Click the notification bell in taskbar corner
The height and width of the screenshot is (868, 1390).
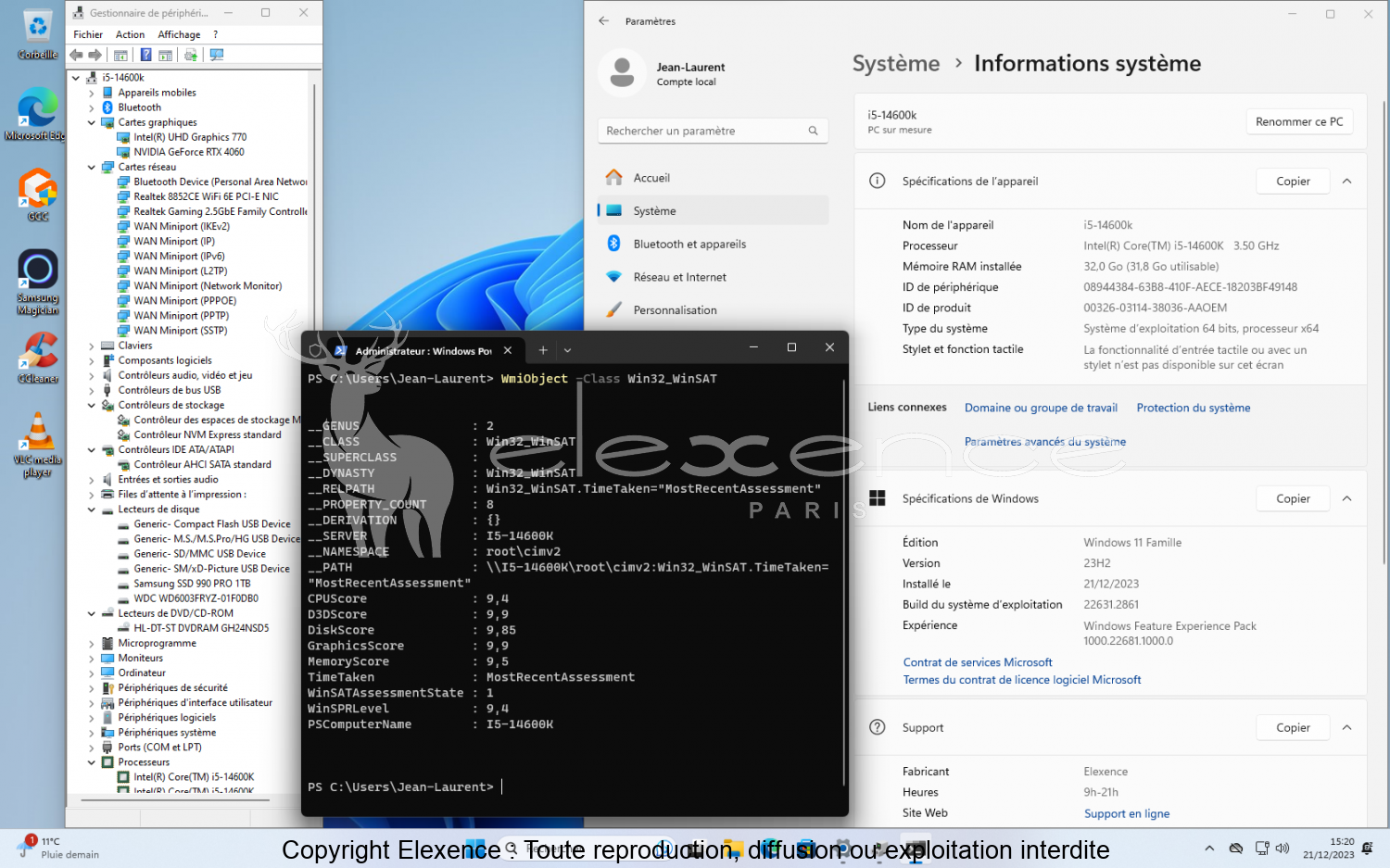[1368, 848]
